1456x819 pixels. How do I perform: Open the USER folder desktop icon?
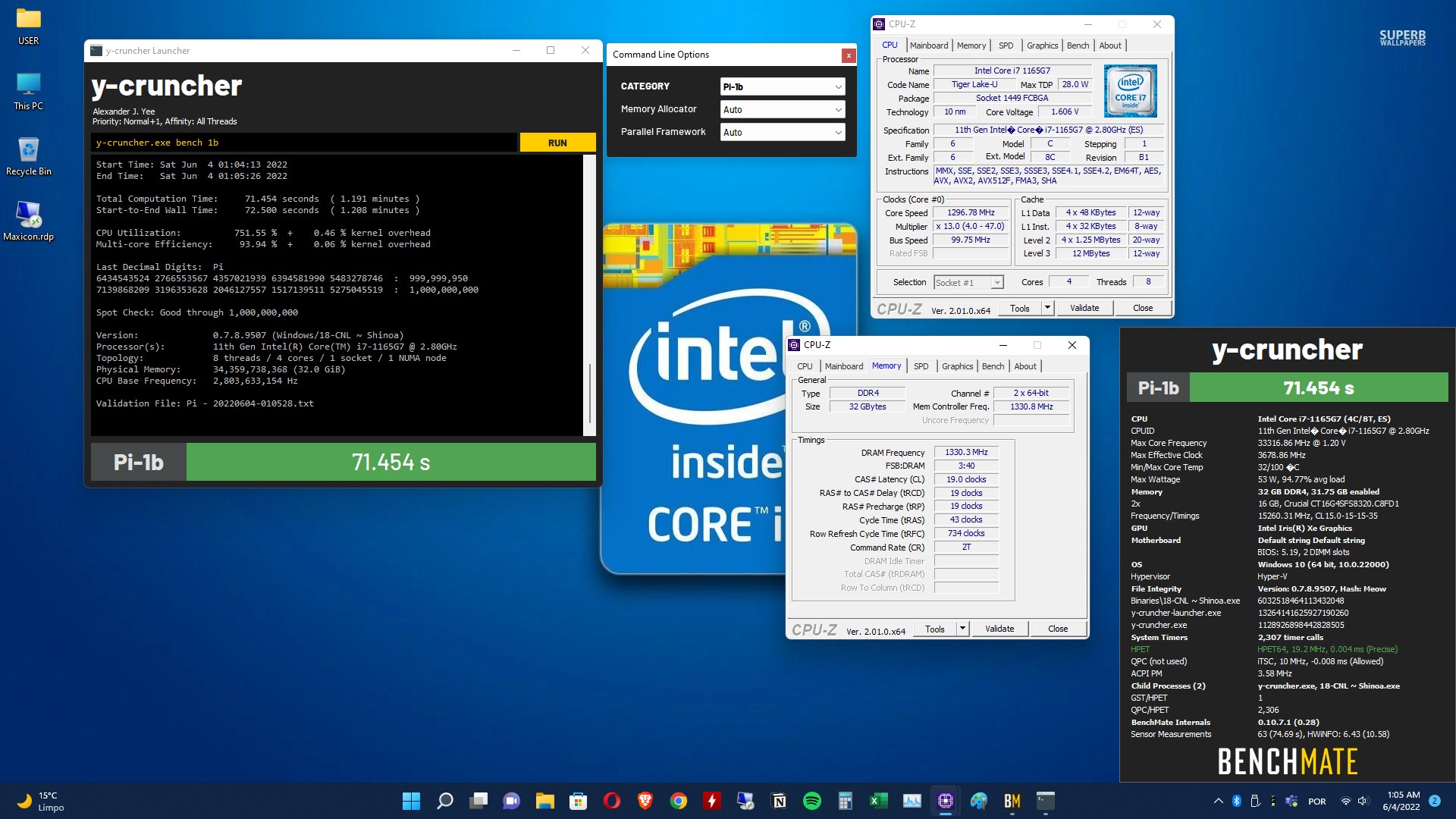point(28,27)
